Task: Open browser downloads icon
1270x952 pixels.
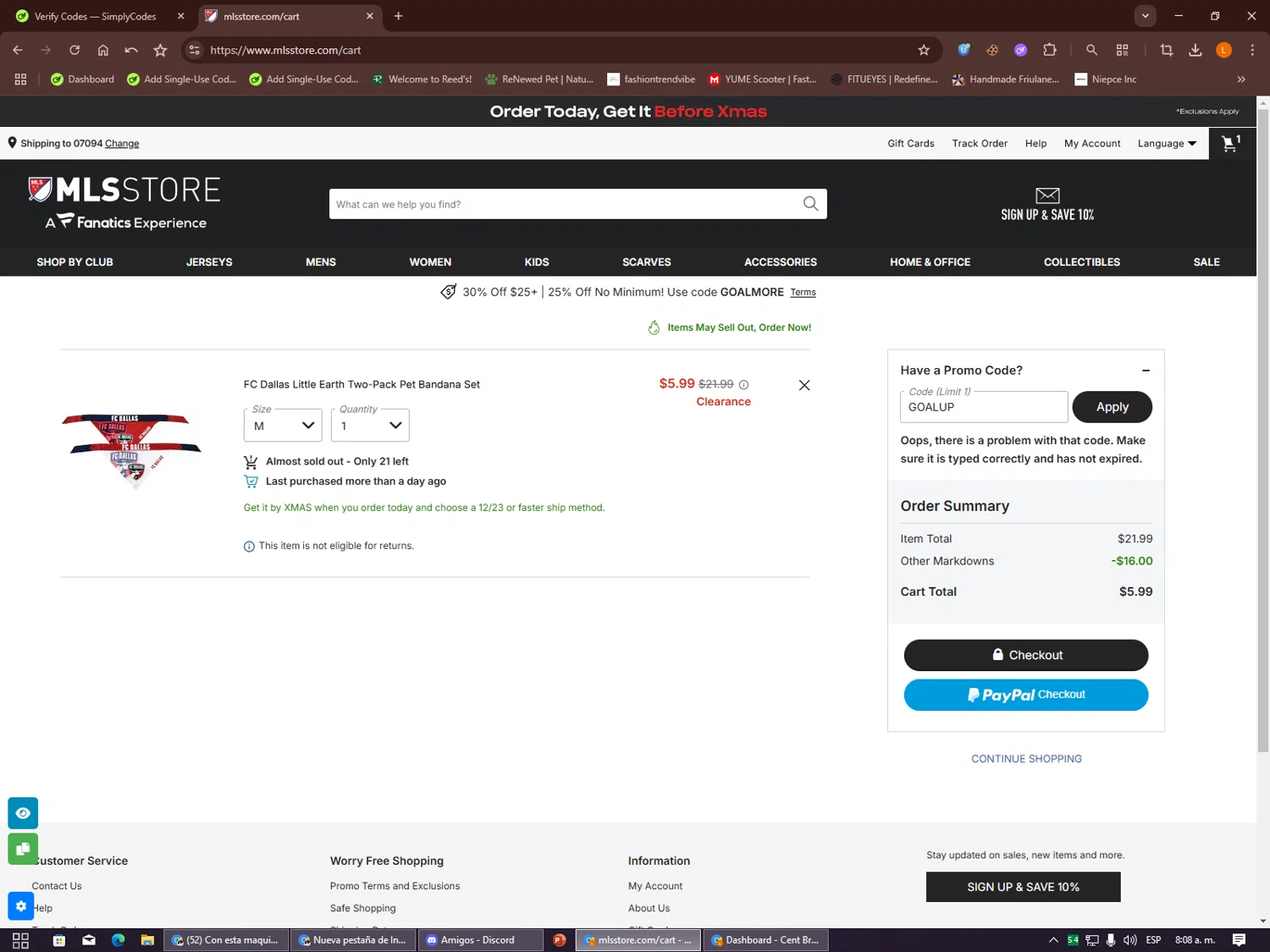Action: coord(1195,50)
